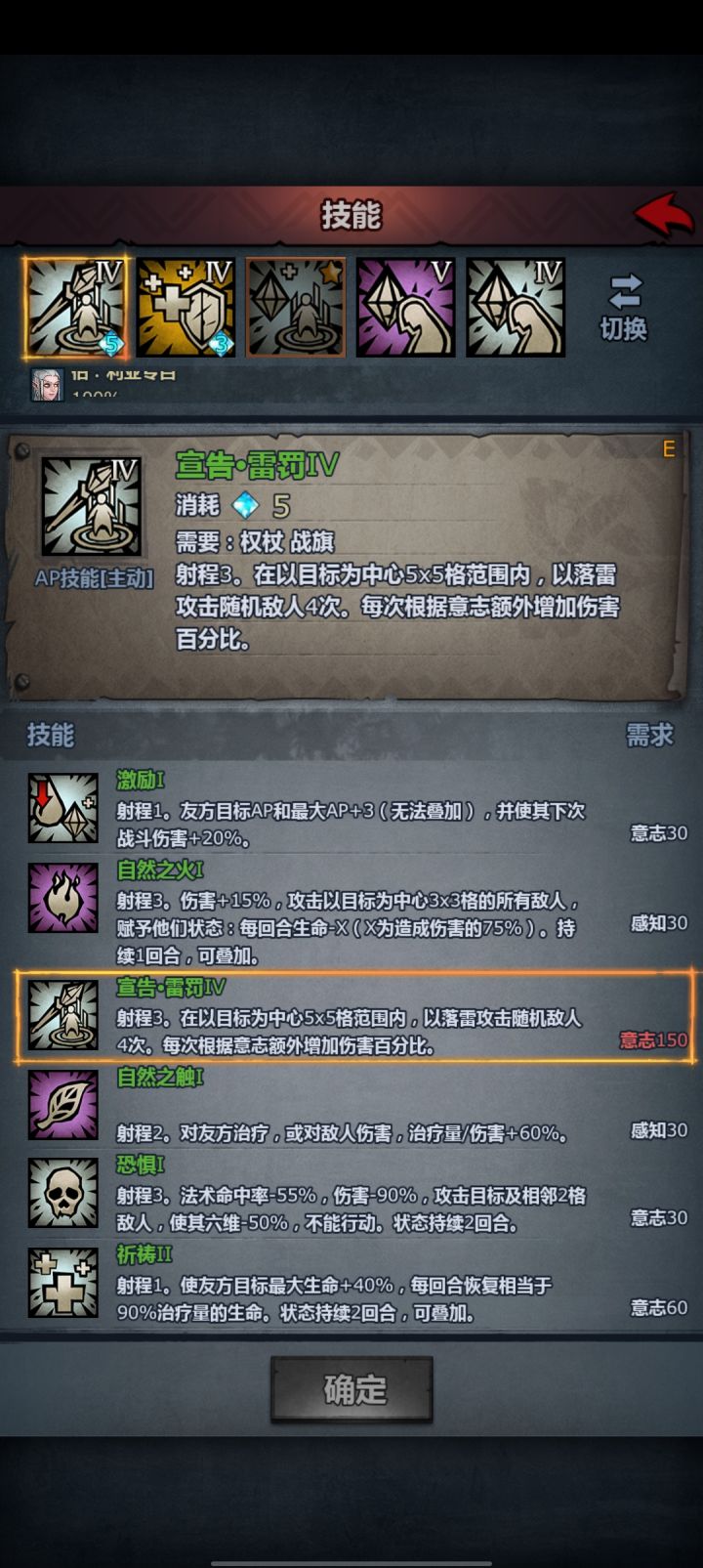Click the 技能 list header label
The height and width of the screenshot is (1568, 703).
tap(51, 735)
